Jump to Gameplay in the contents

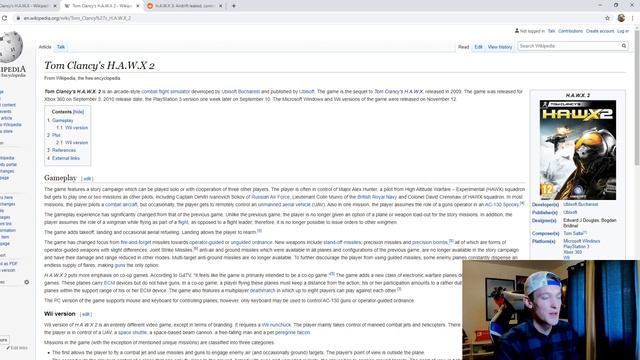(x=62, y=120)
